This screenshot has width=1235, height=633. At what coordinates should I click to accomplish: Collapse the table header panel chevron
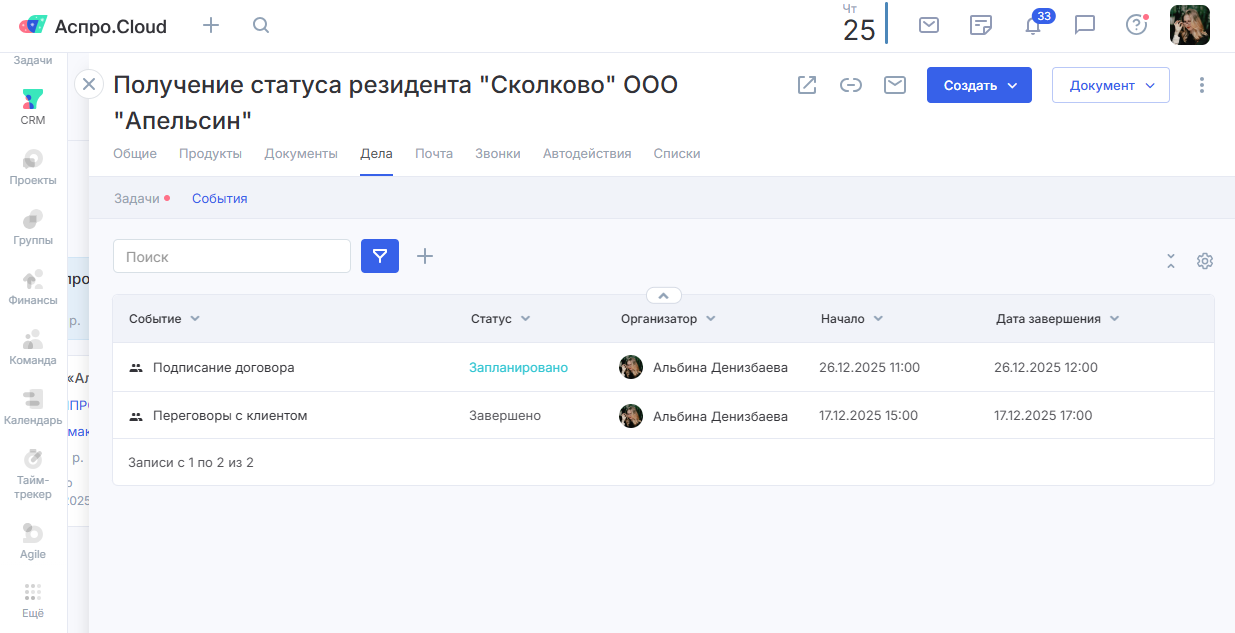pos(664,295)
